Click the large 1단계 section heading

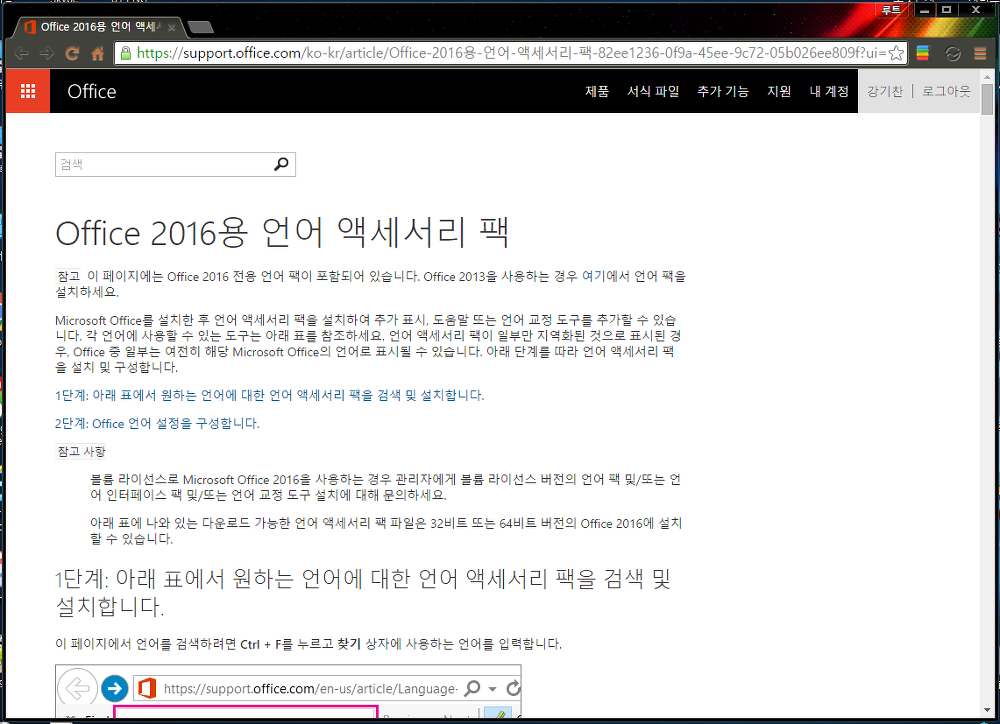click(x=363, y=592)
